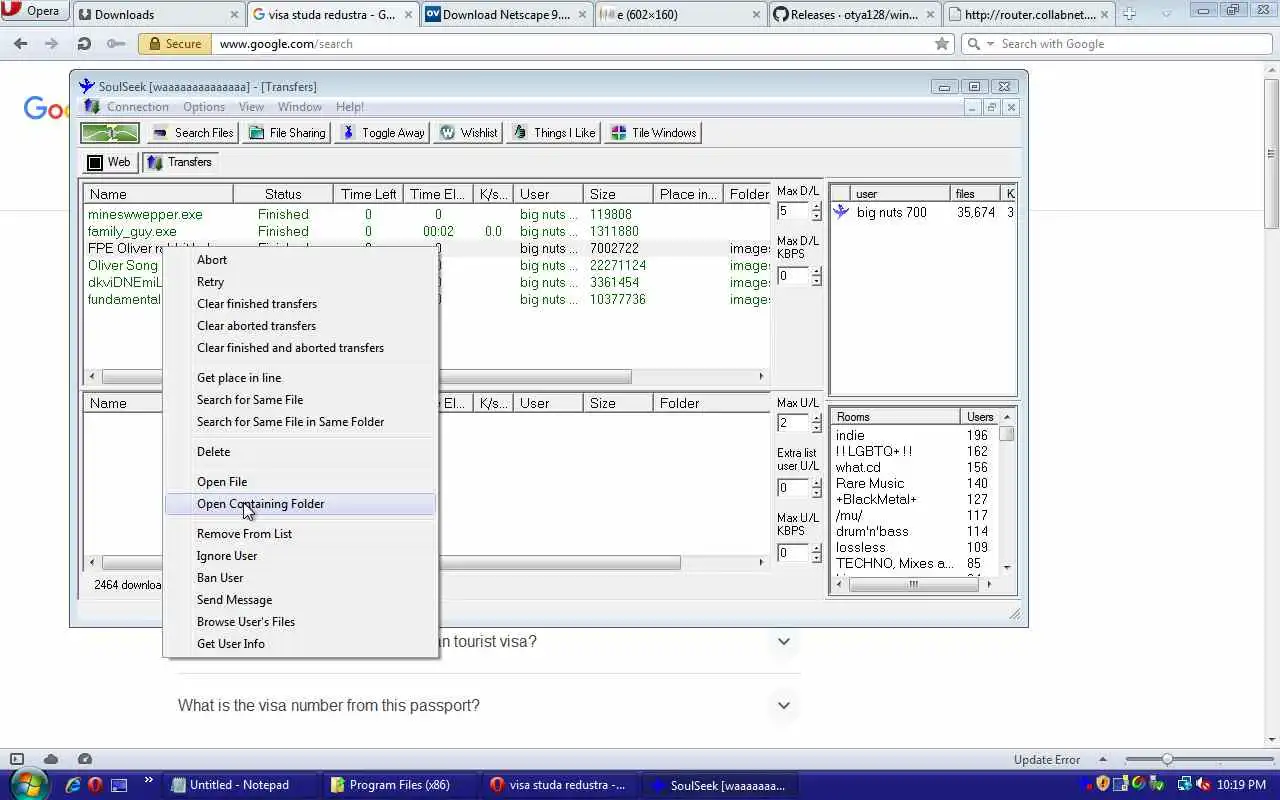Select user big nuts 700 in user list
1280x800 pixels.
(x=923, y=212)
